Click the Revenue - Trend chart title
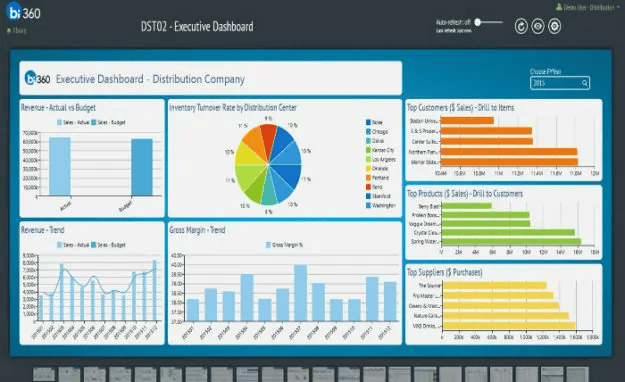Viewport: 625px width, 382px height. (x=43, y=230)
